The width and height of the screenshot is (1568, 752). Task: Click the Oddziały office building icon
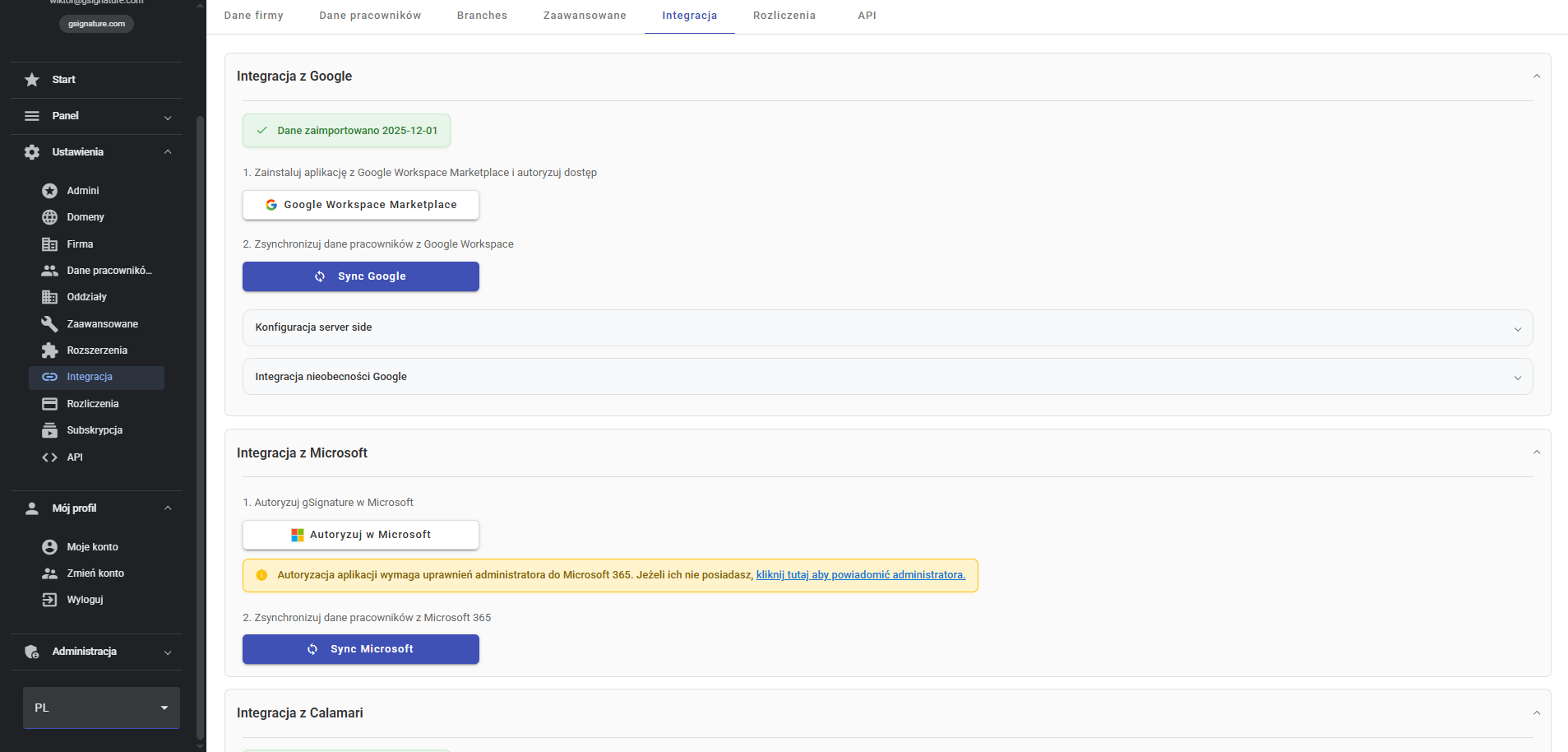(x=50, y=297)
